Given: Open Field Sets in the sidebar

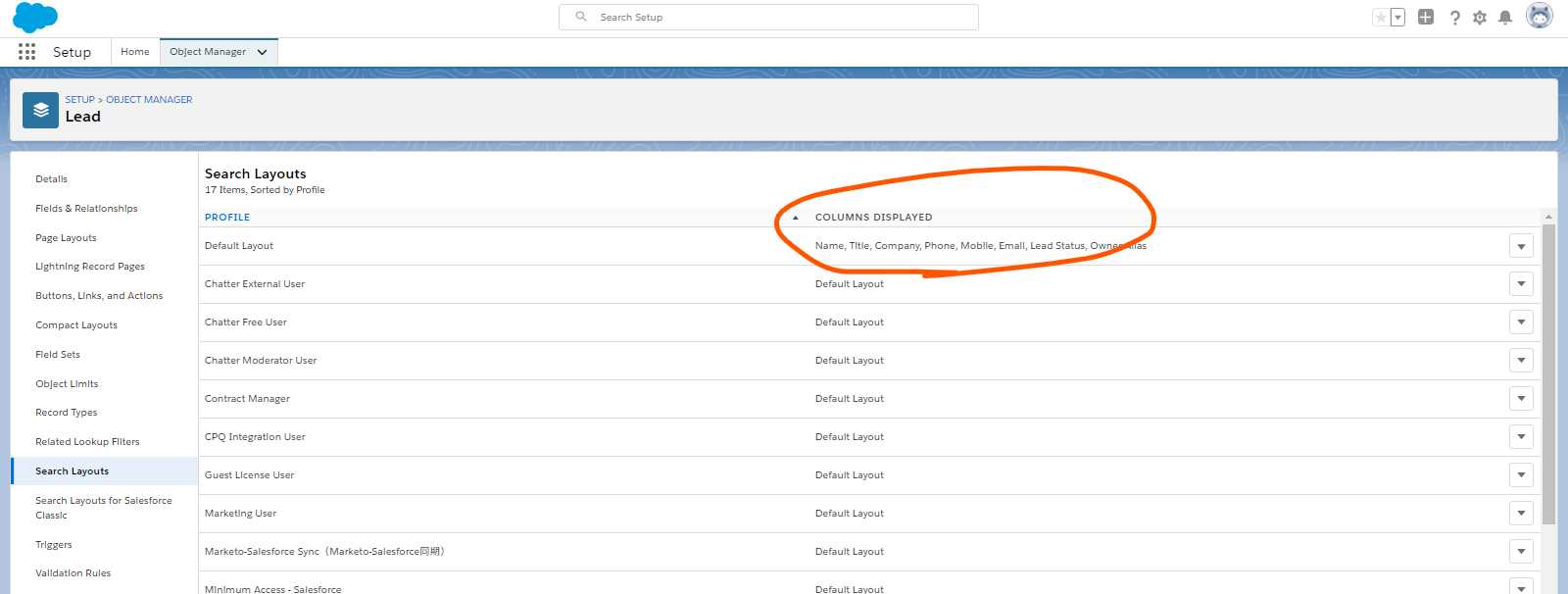Looking at the screenshot, I should coord(58,355).
